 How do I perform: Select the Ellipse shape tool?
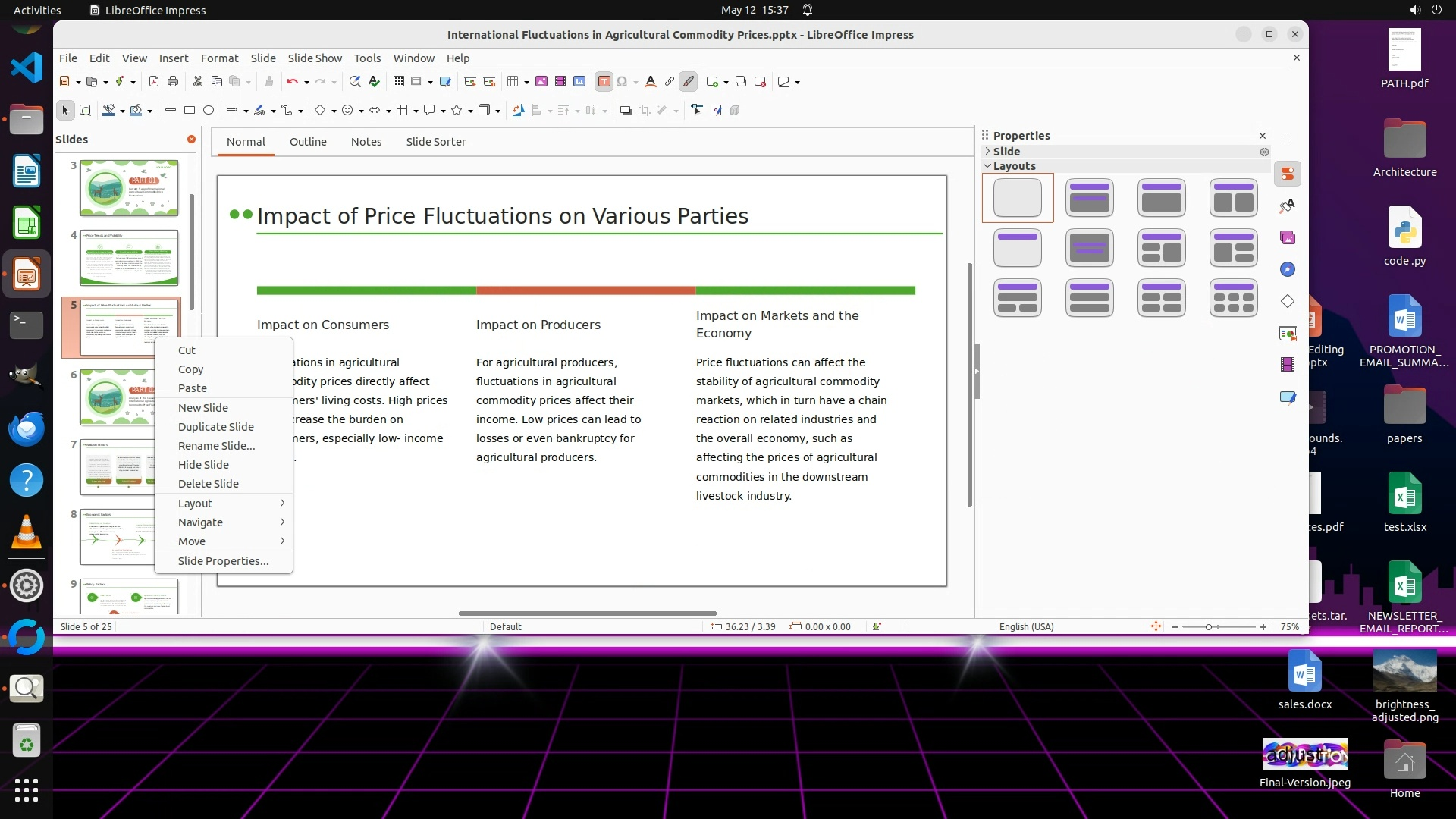pos(209,111)
